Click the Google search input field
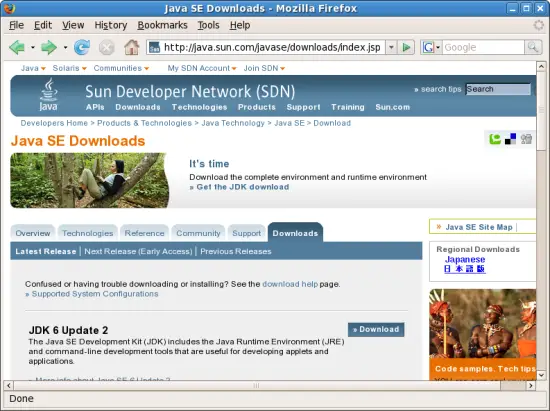550x411 pixels. [483, 47]
